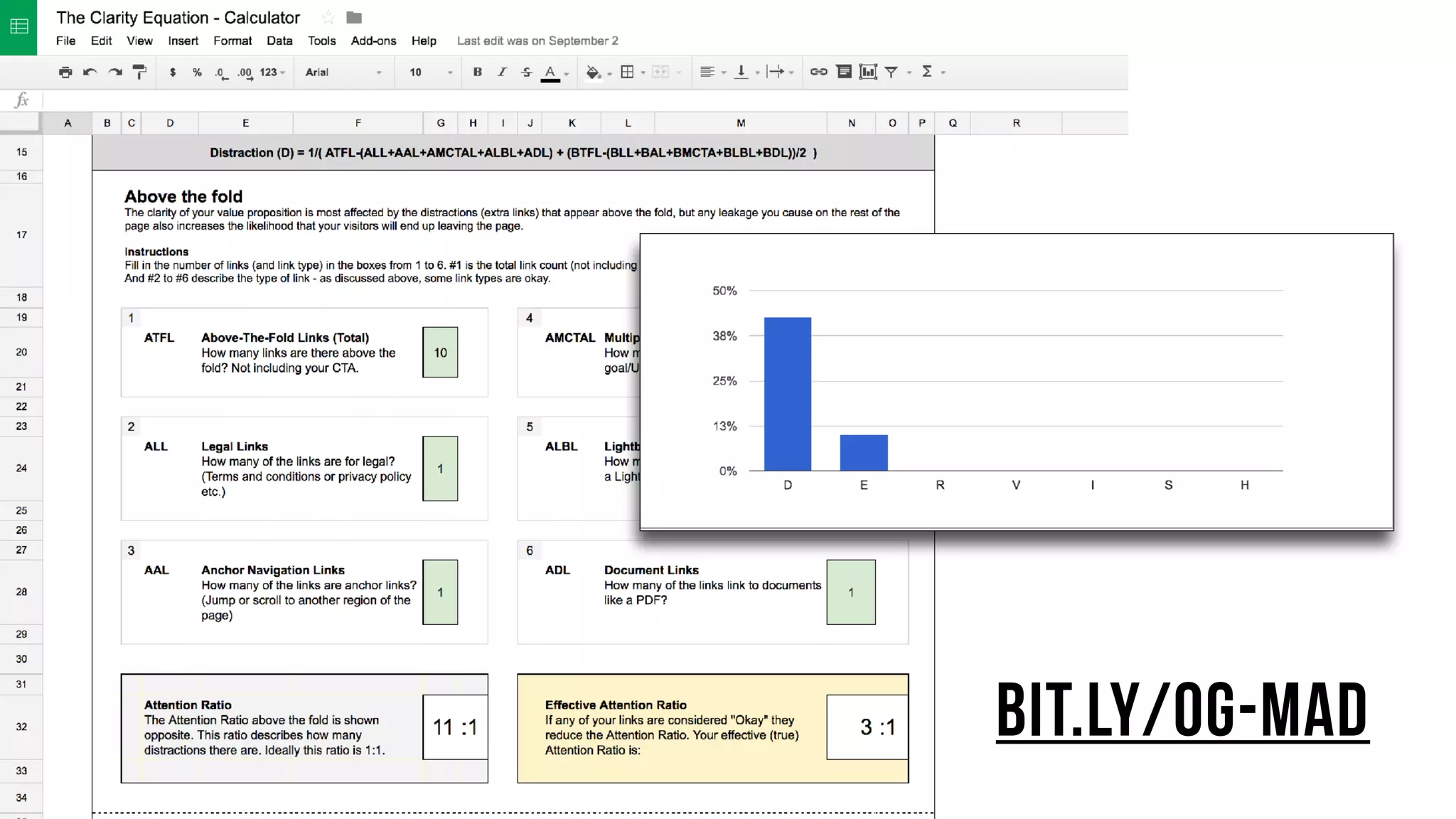Open the Add-ons menu
The height and width of the screenshot is (819, 1456).
tap(373, 41)
